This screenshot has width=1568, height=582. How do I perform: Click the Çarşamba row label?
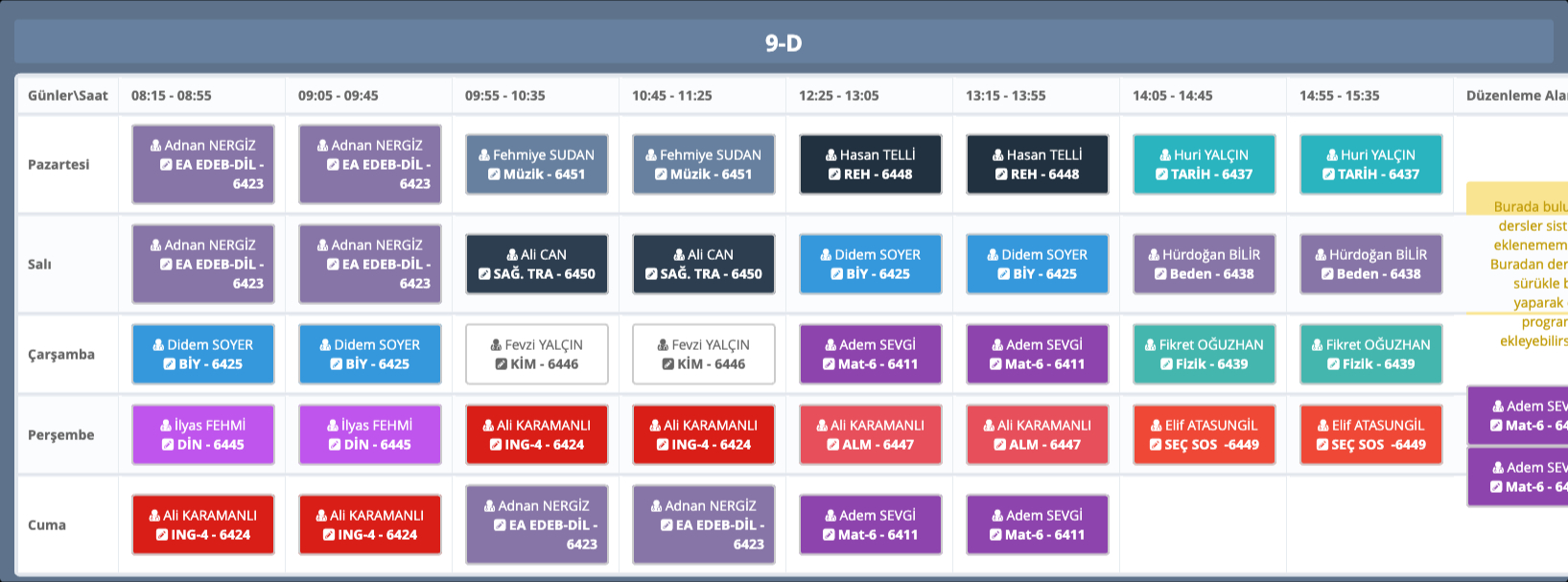(x=61, y=355)
